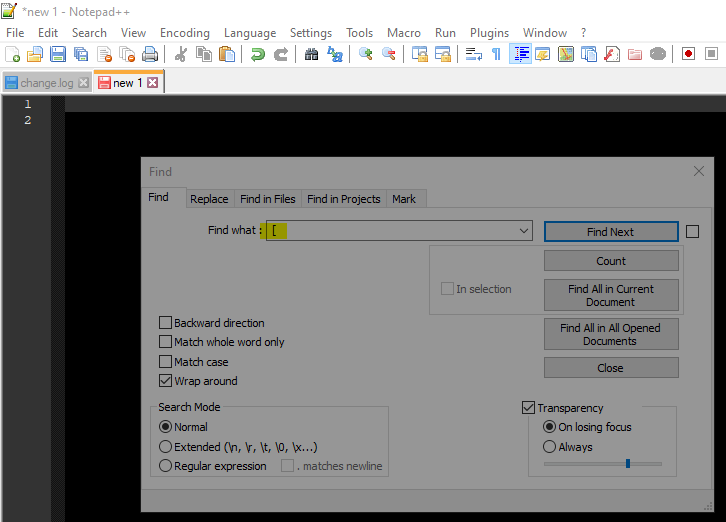The image size is (726, 522).
Task: Click the Print toolbar icon
Action: (150, 54)
